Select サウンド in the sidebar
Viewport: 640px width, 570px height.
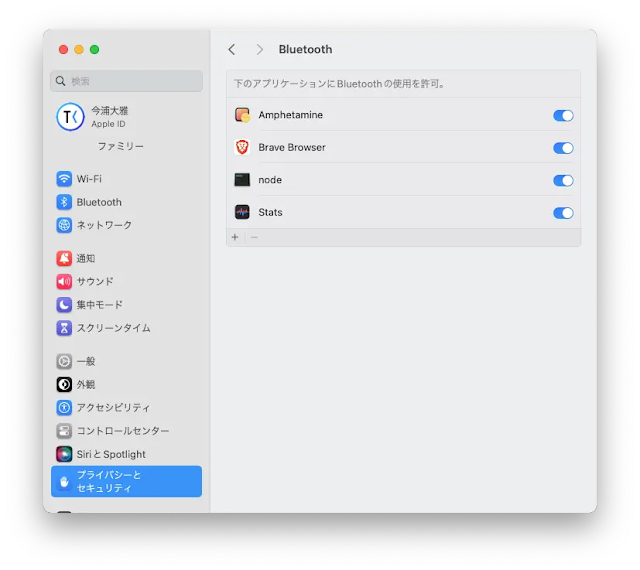[127, 281]
